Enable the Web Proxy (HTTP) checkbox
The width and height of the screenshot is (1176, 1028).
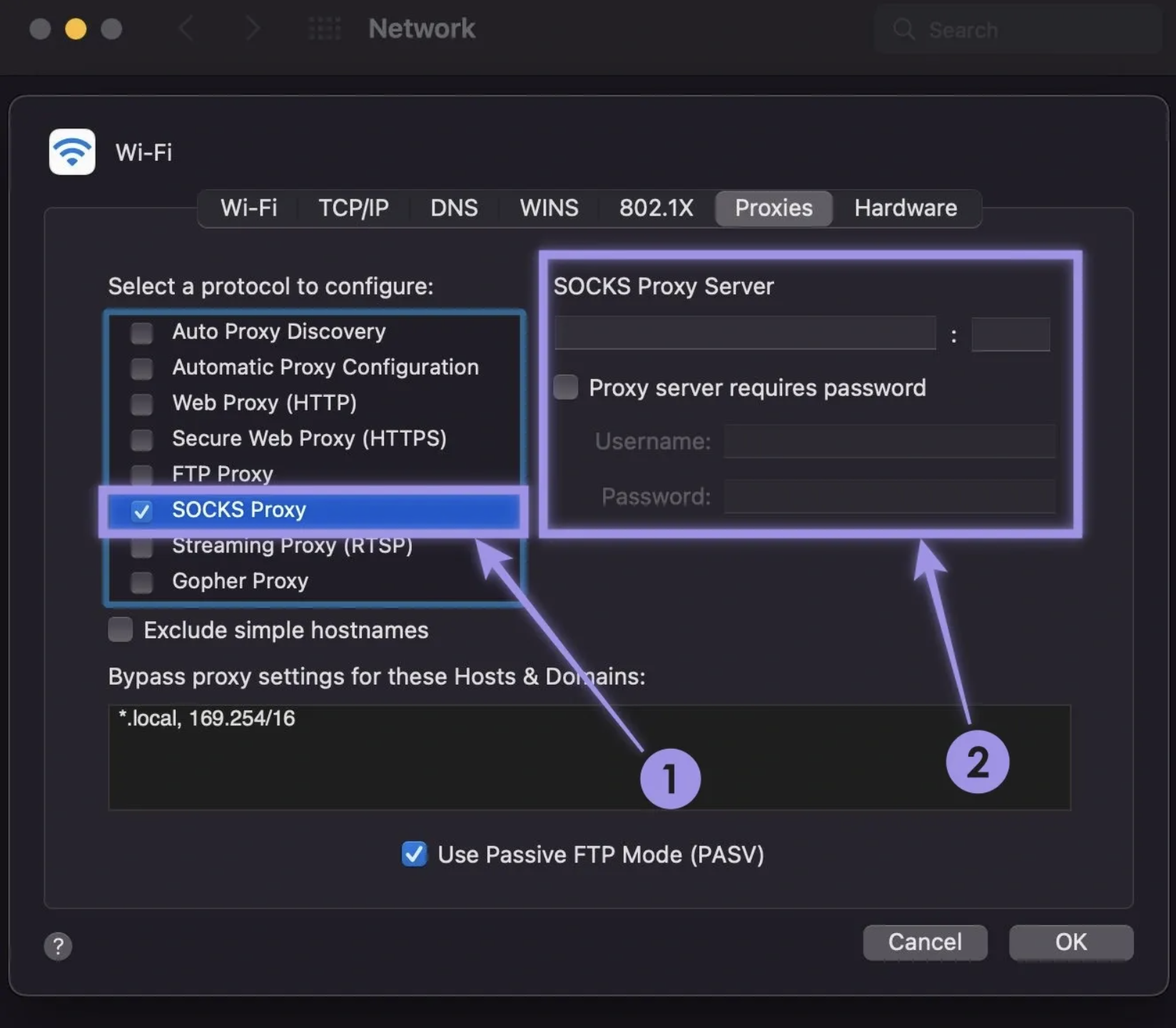(x=142, y=403)
